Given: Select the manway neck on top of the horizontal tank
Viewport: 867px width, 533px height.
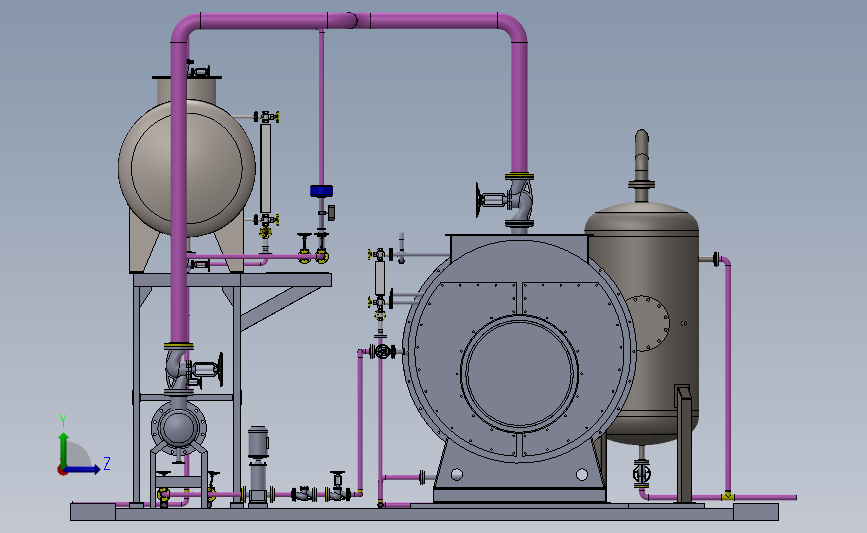Looking at the screenshot, I should click(187, 88).
